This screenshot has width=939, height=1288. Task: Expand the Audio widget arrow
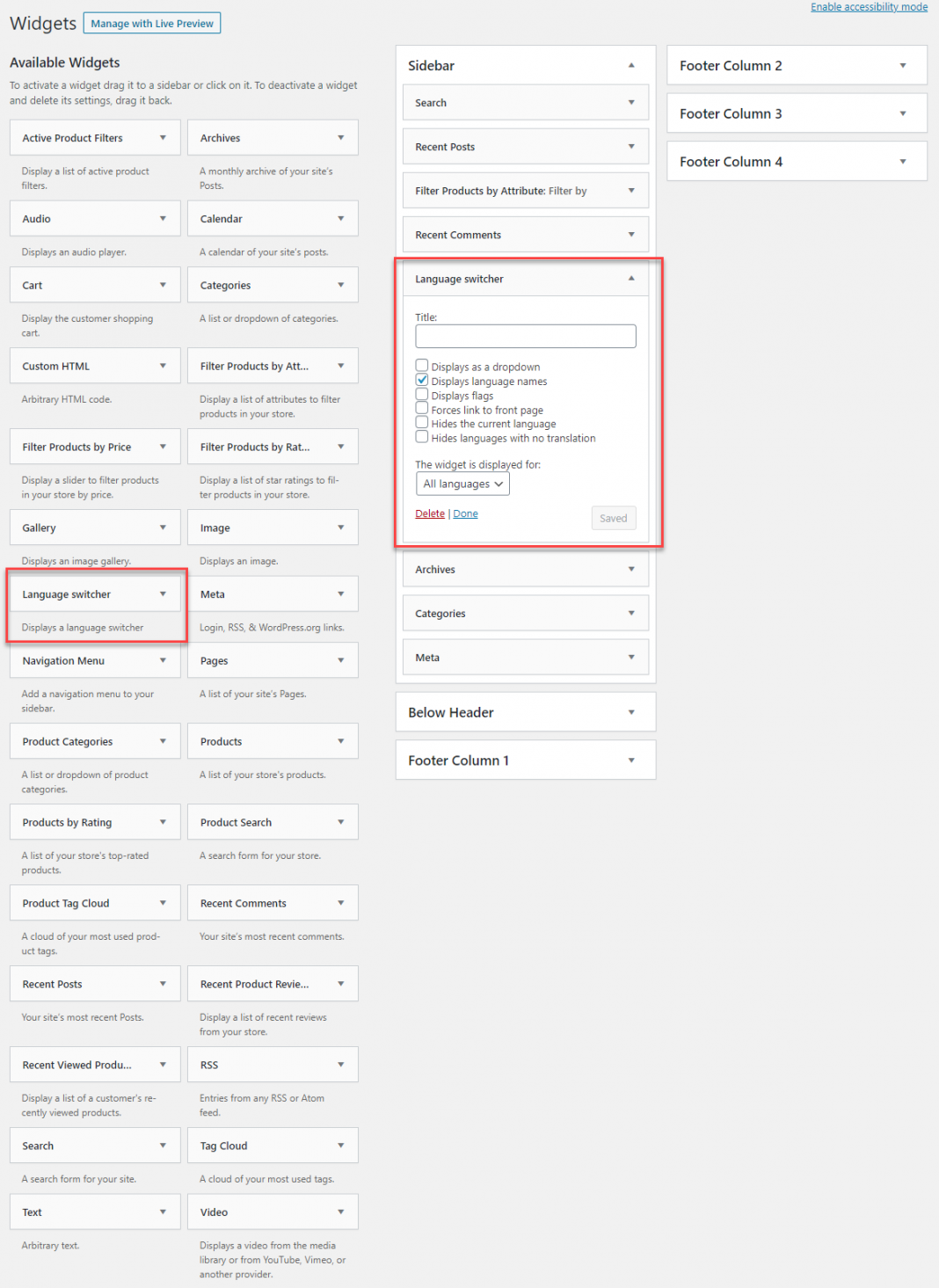click(163, 219)
